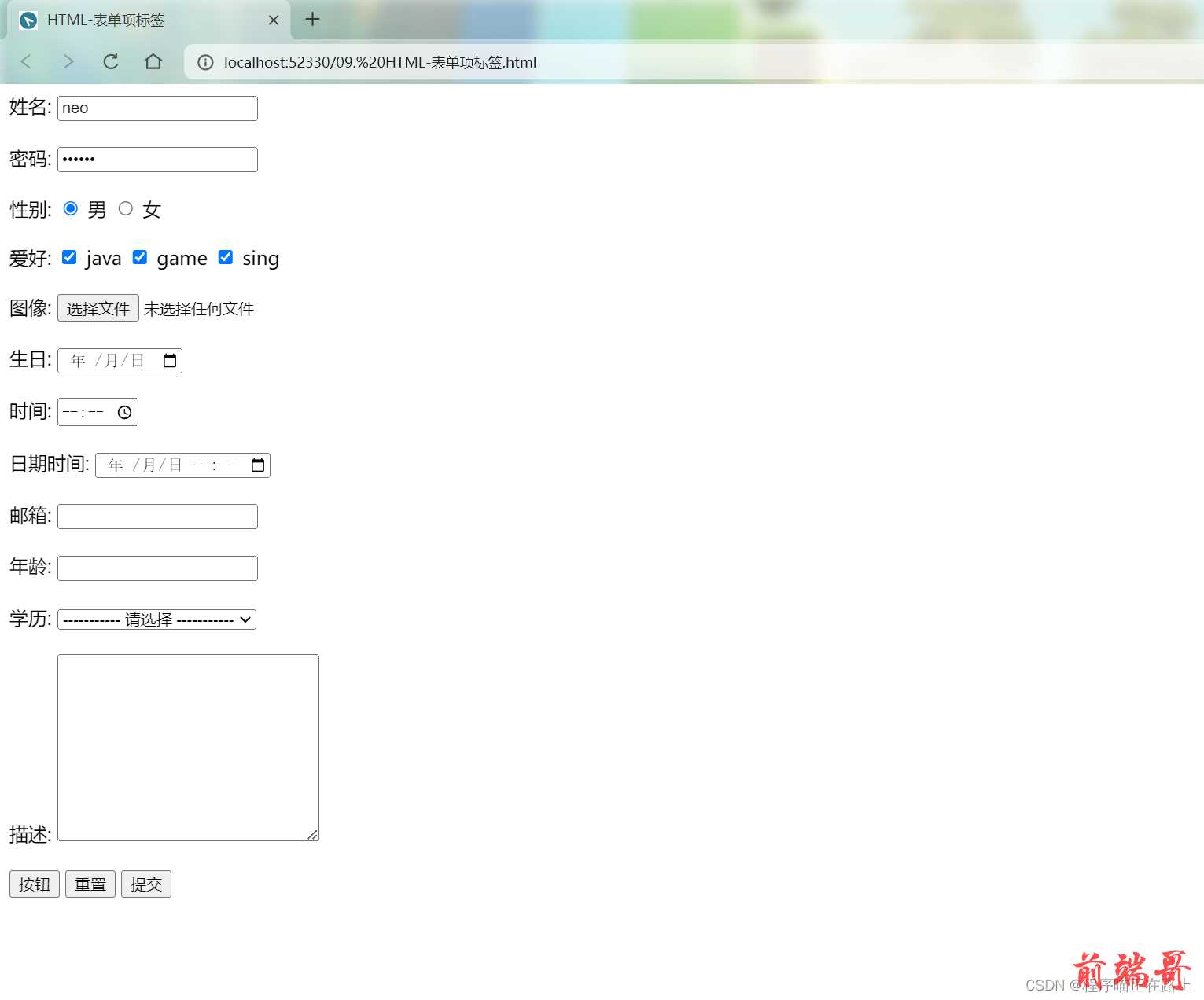Open the clock picker icon in 时间 field

click(124, 413)
